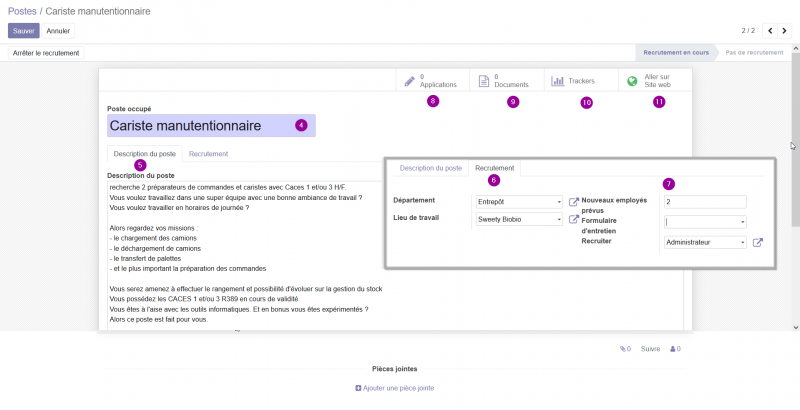The width and height of the screenshot is (800, 410).
Task: Open Applications via the pencil icon
Action: pyautogui.click(x=410, y=81)
